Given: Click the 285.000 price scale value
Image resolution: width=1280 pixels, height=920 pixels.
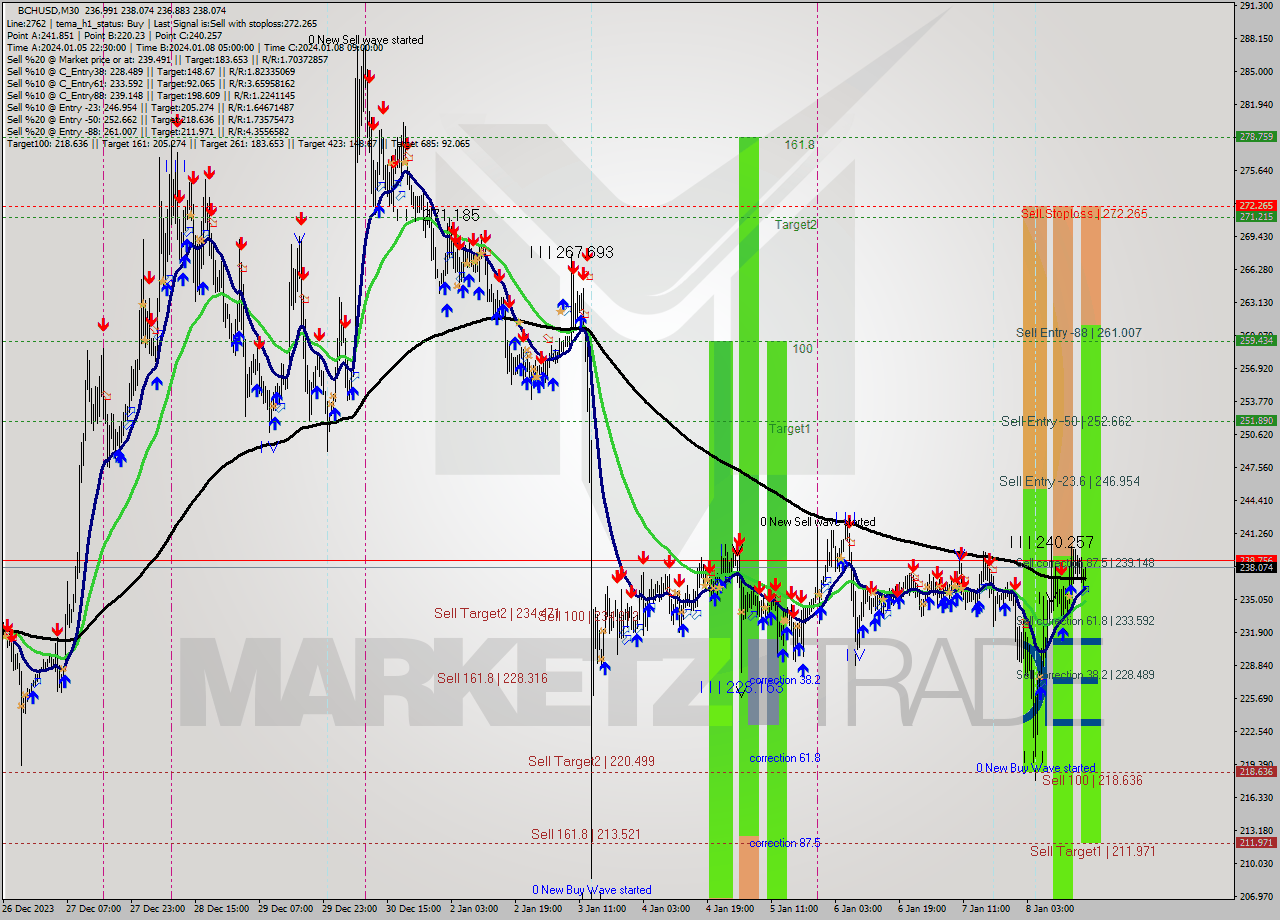Looking at the screenshot, I should click(1256, 72).
